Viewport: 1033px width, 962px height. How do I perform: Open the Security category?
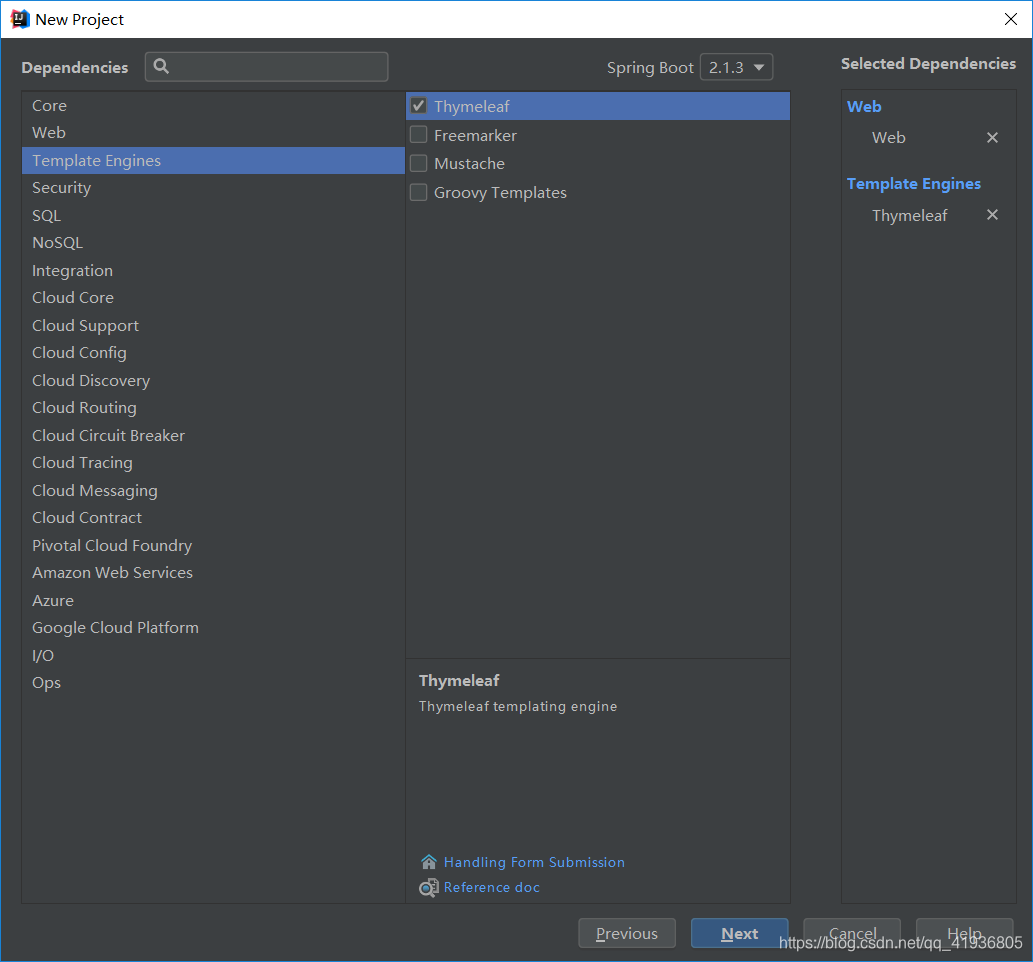[x=213, y=188]
